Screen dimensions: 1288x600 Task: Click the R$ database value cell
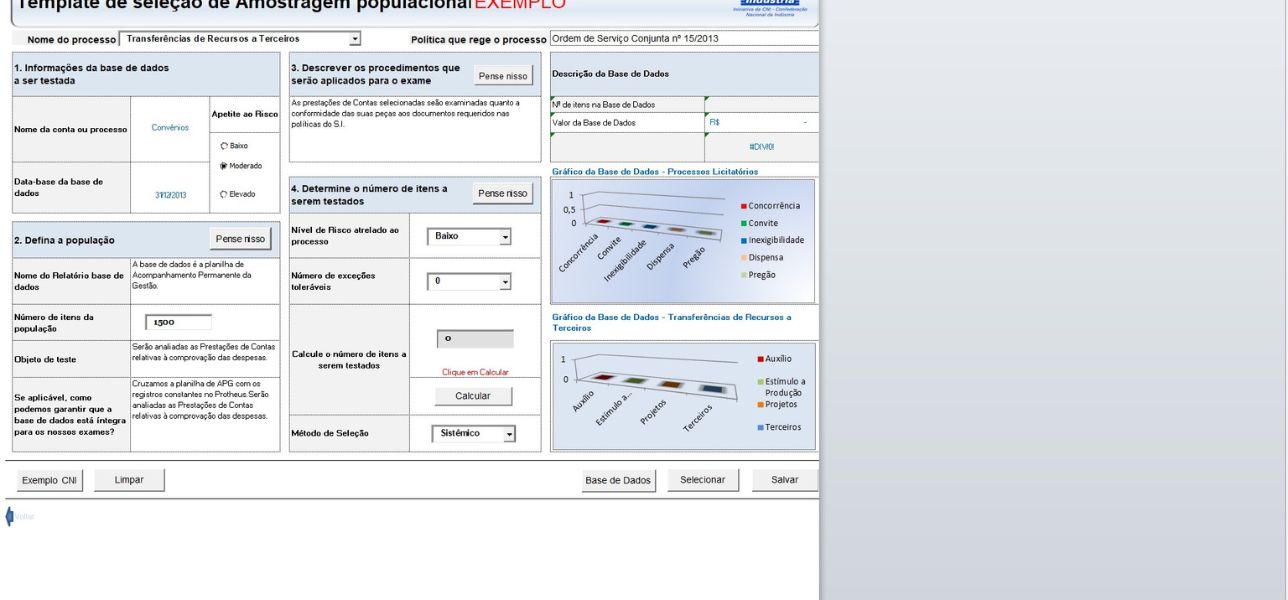(x=761, y=123)
